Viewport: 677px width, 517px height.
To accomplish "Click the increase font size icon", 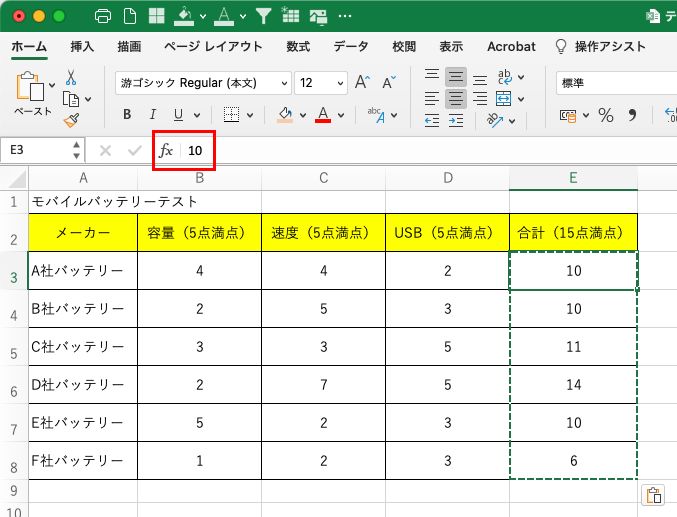I will [362, 83].
